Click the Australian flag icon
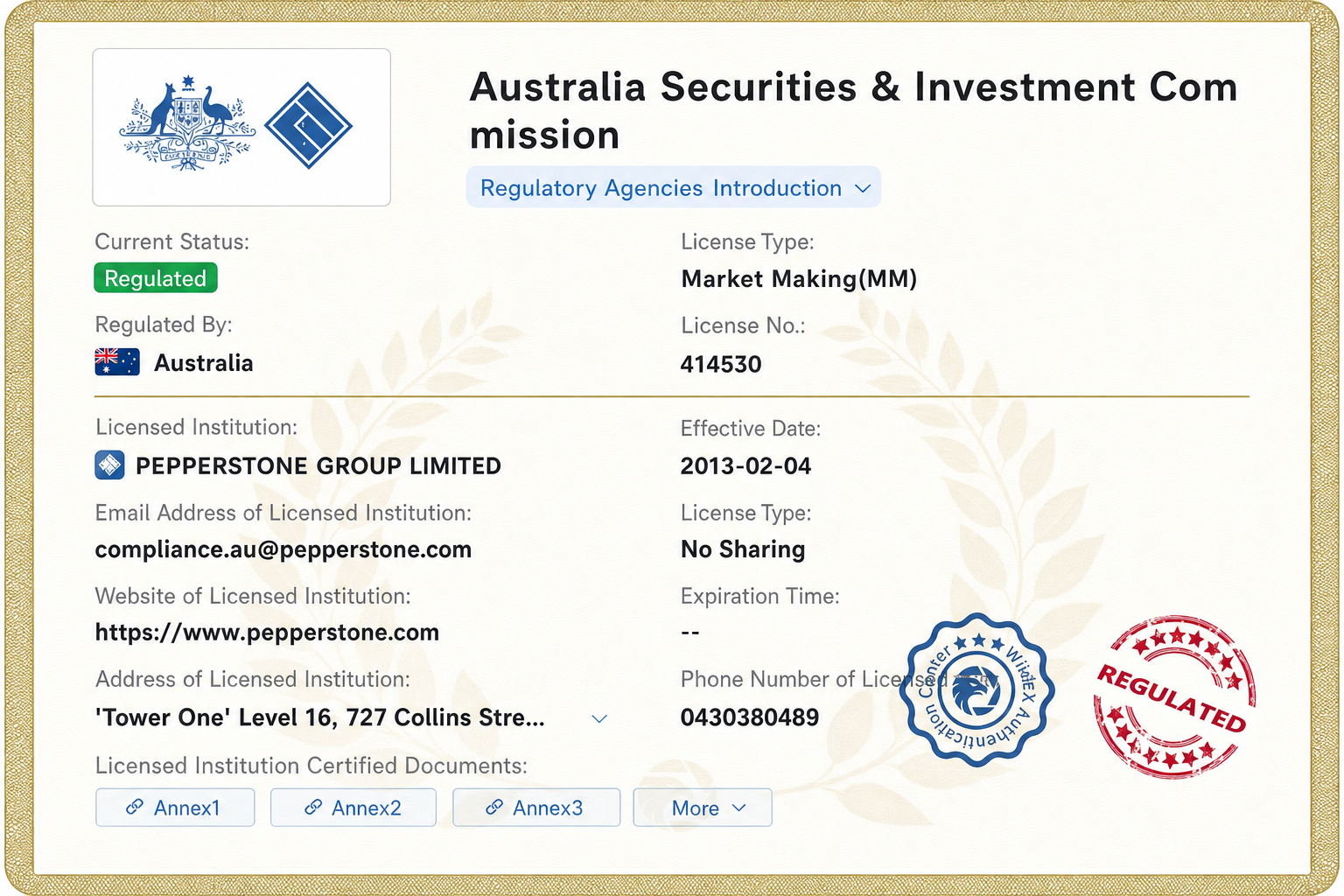Viewport: 1344px width, 896px height. pos(117,362)
